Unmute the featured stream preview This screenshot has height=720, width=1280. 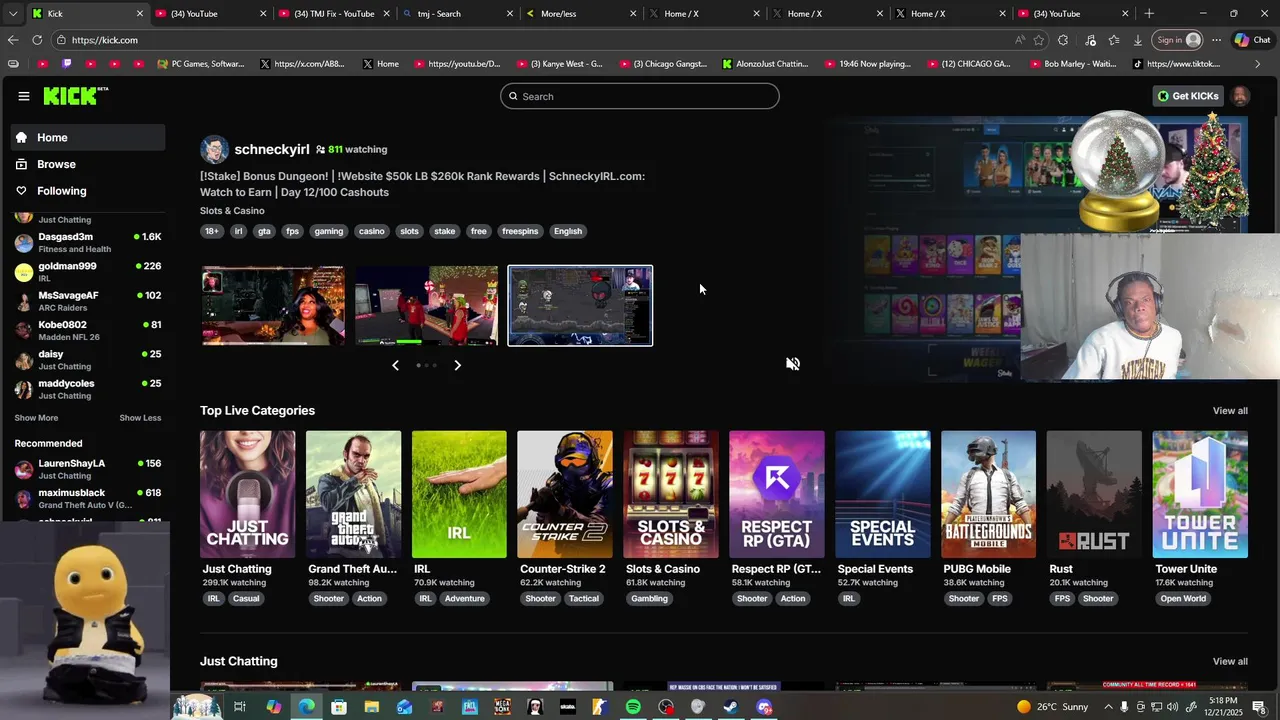point(793,364)
